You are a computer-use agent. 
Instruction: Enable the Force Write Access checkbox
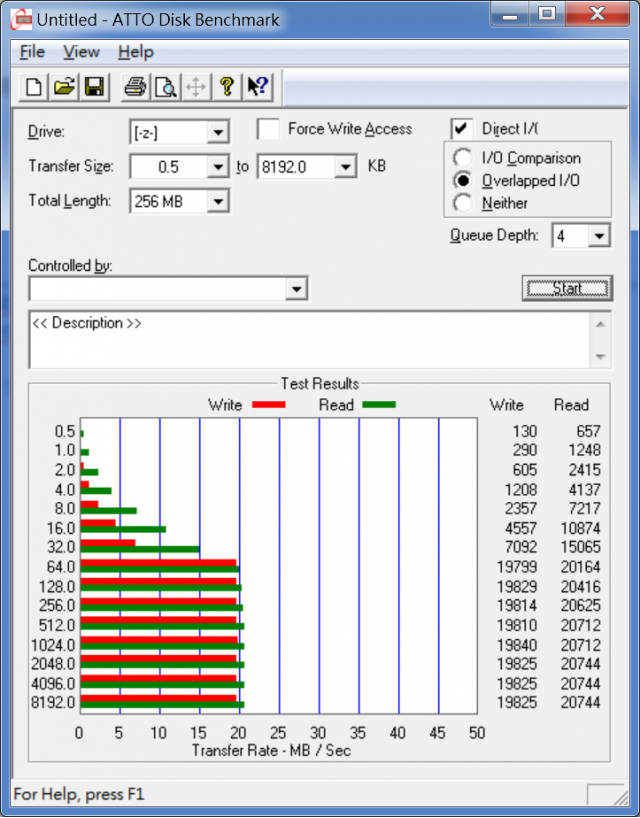point(268,129)
